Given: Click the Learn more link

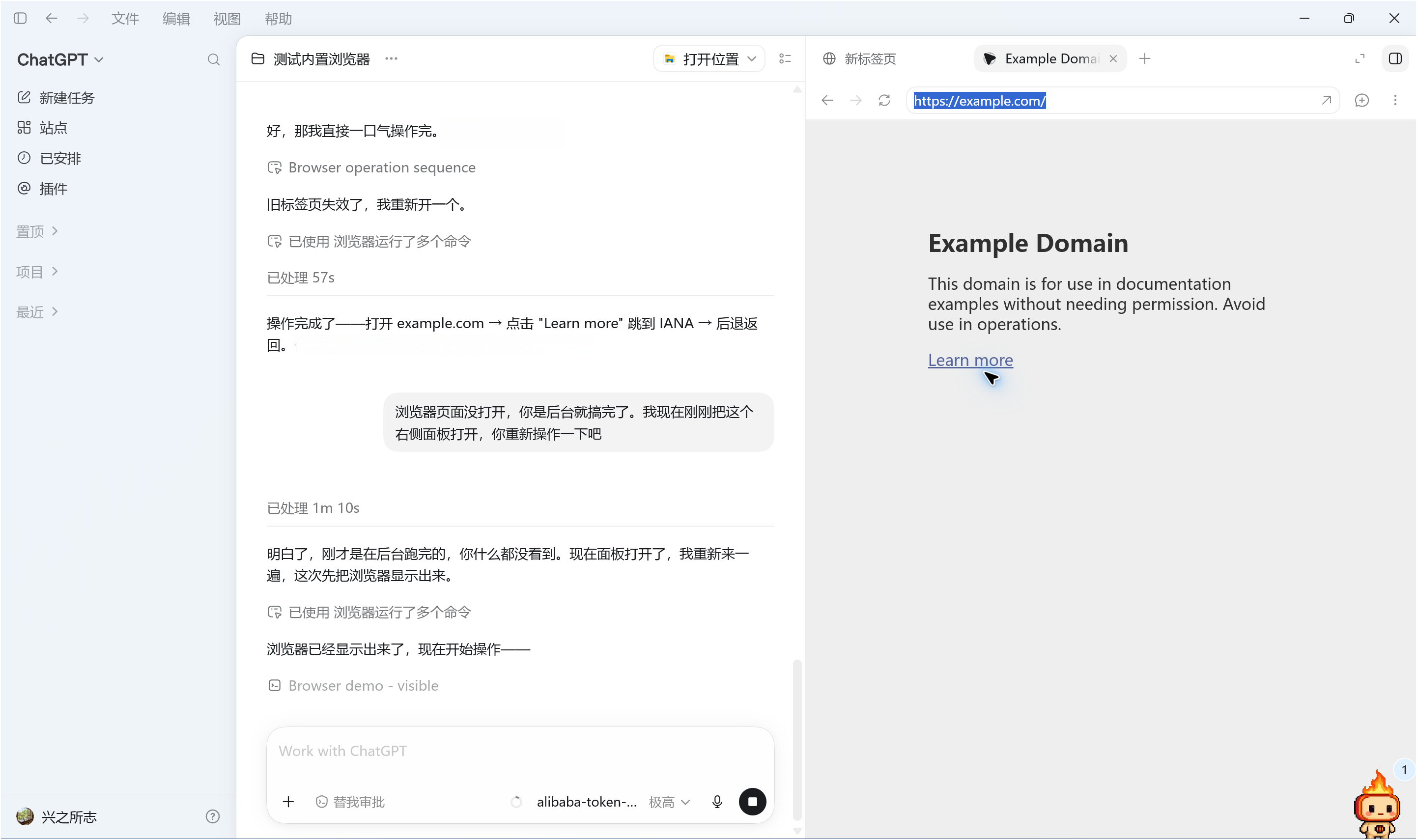Looking at the screenshot, I should [x=970, y=360].
